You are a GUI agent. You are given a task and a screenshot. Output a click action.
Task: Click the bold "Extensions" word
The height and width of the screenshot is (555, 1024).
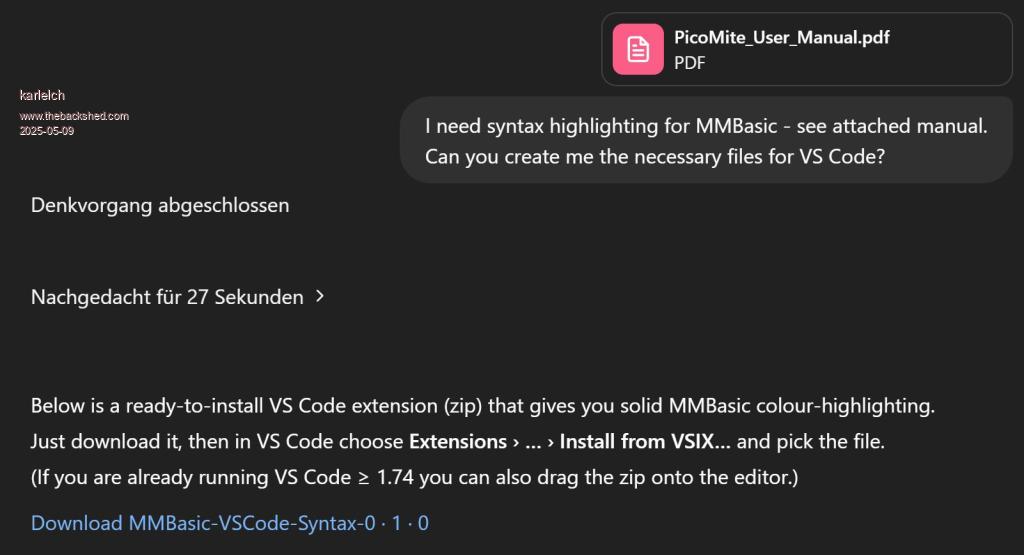pos(458,441)
